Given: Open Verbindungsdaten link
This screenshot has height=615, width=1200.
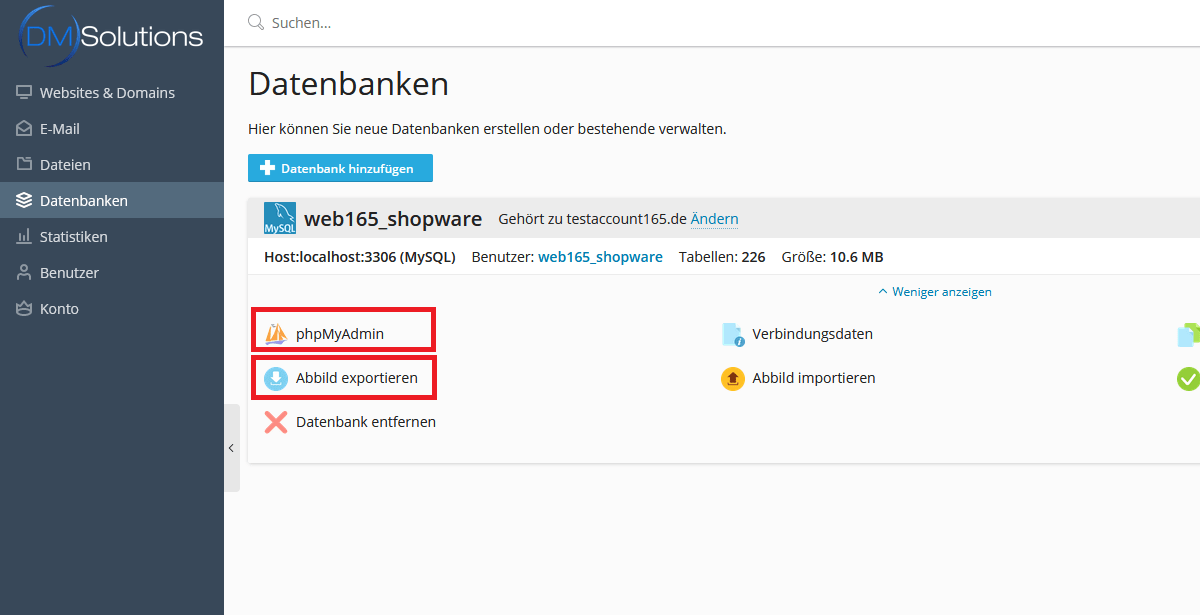Looking at the screenshot, I should point(812,334).
